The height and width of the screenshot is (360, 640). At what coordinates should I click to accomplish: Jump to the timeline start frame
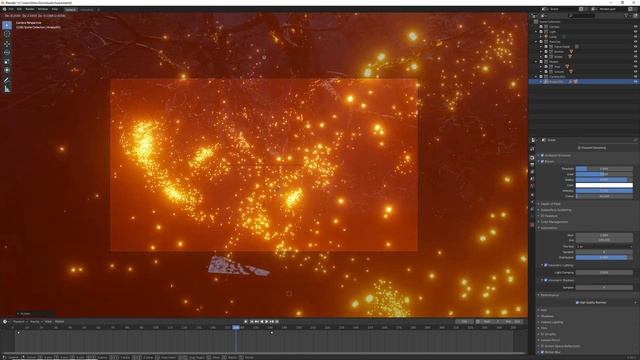click(x=252, y=322)
